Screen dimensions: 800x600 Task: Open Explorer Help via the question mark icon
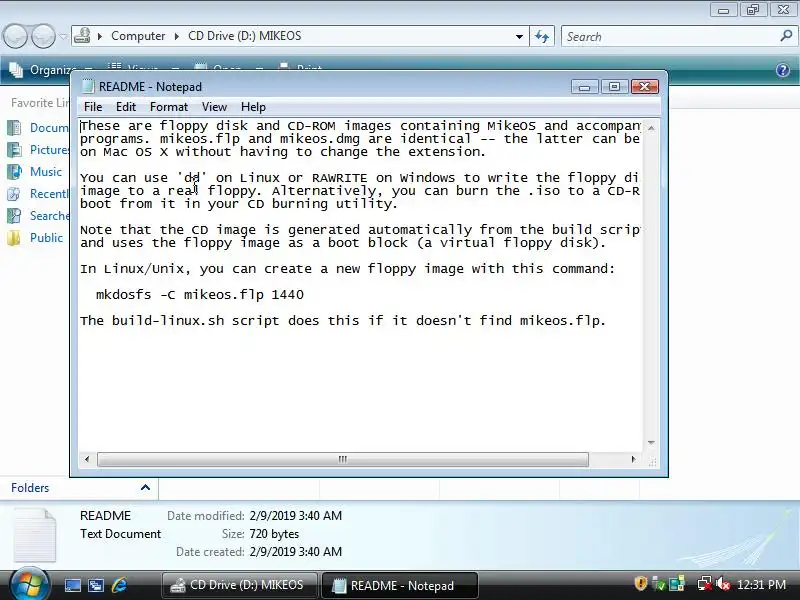coord(783,70)
